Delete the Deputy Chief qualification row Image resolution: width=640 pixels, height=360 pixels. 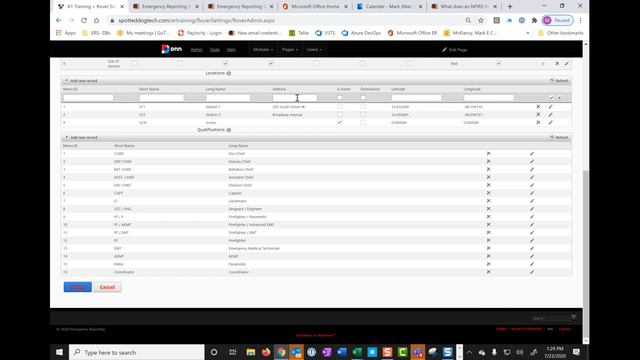488,161
